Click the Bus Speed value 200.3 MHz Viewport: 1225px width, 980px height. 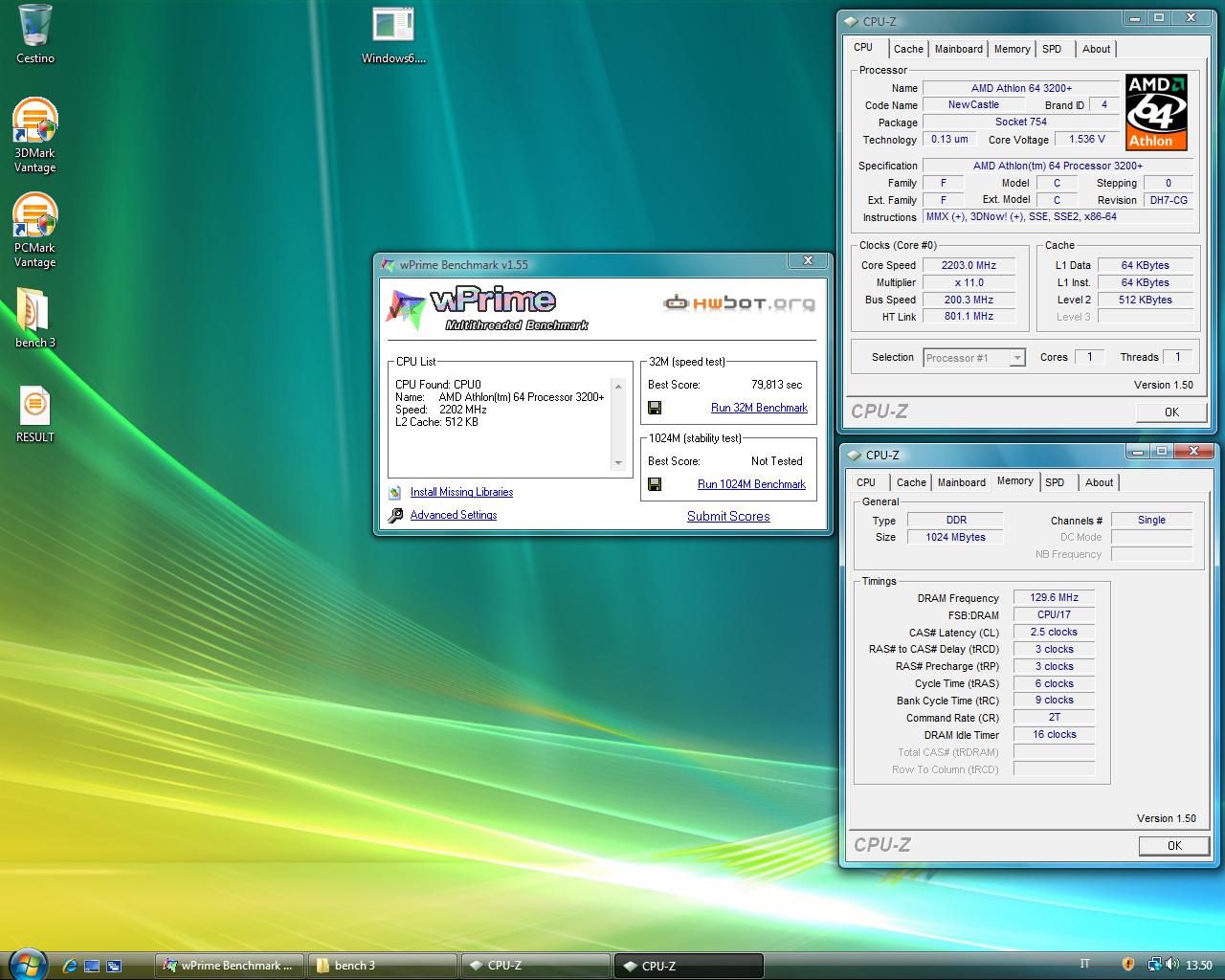(x=969, y=300)
